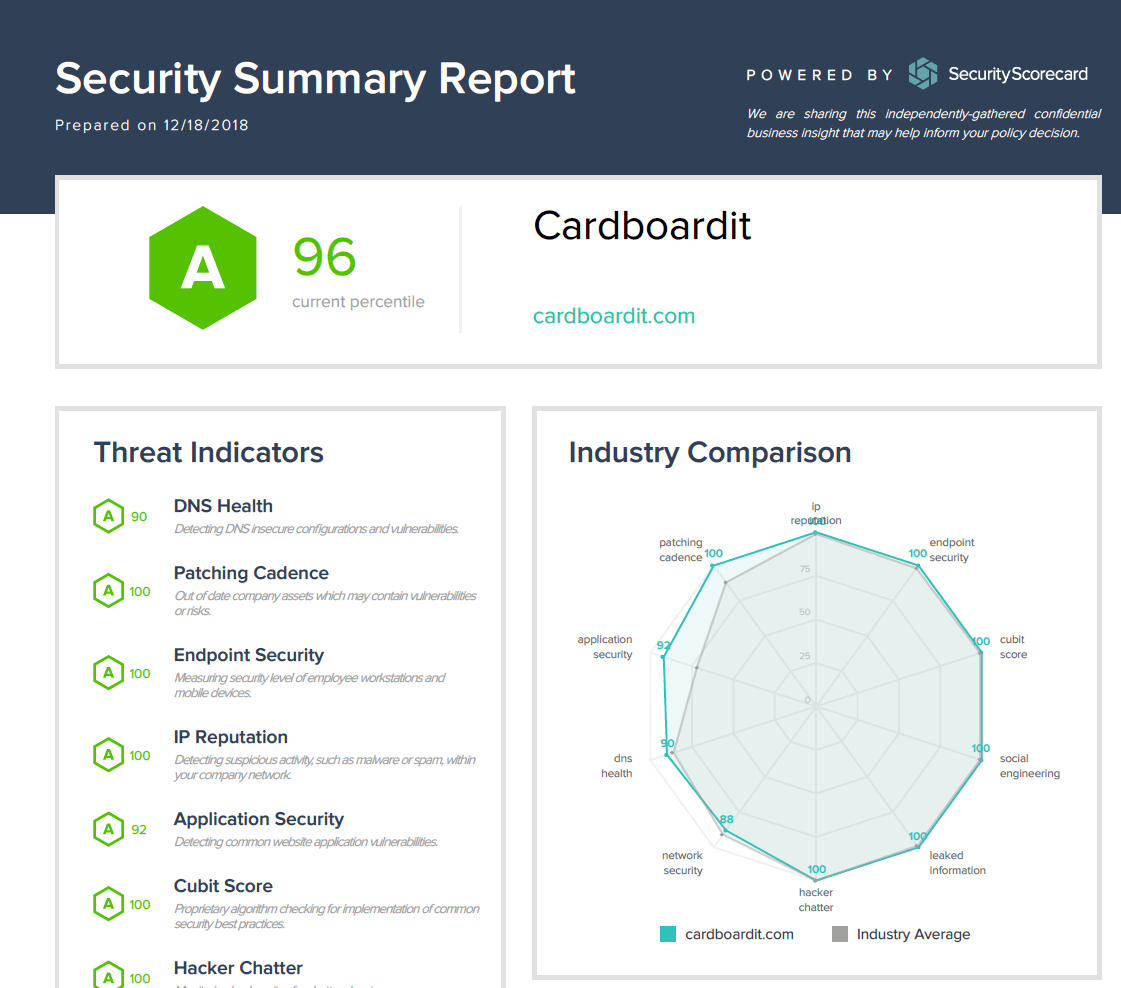Viewport: 1121px width, 988px height.
Task: Click the network security radar axis label
Action: (682, 863)
